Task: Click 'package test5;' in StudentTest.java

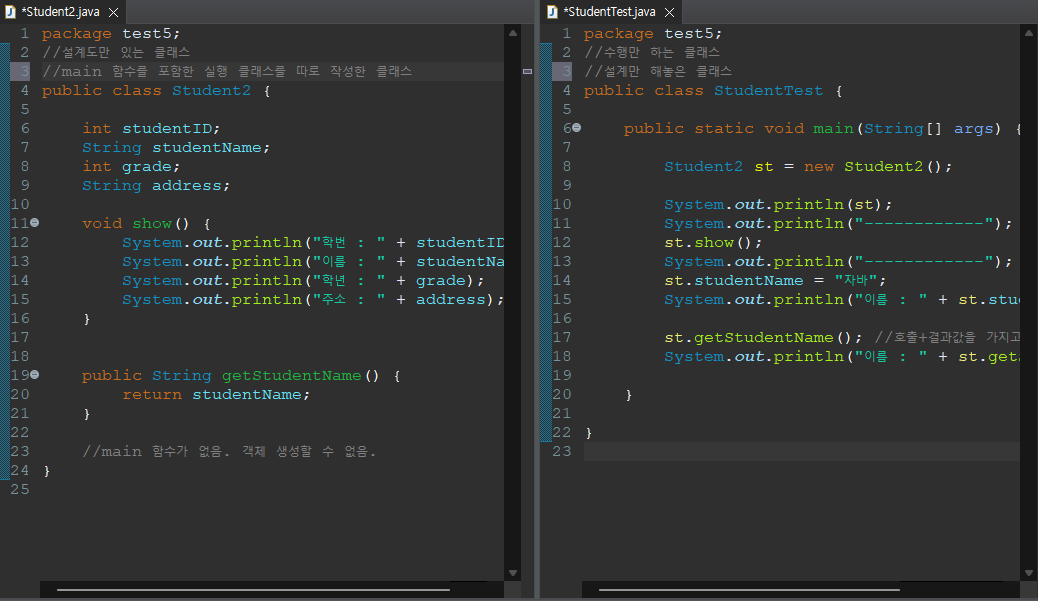Action: [653, 34]
